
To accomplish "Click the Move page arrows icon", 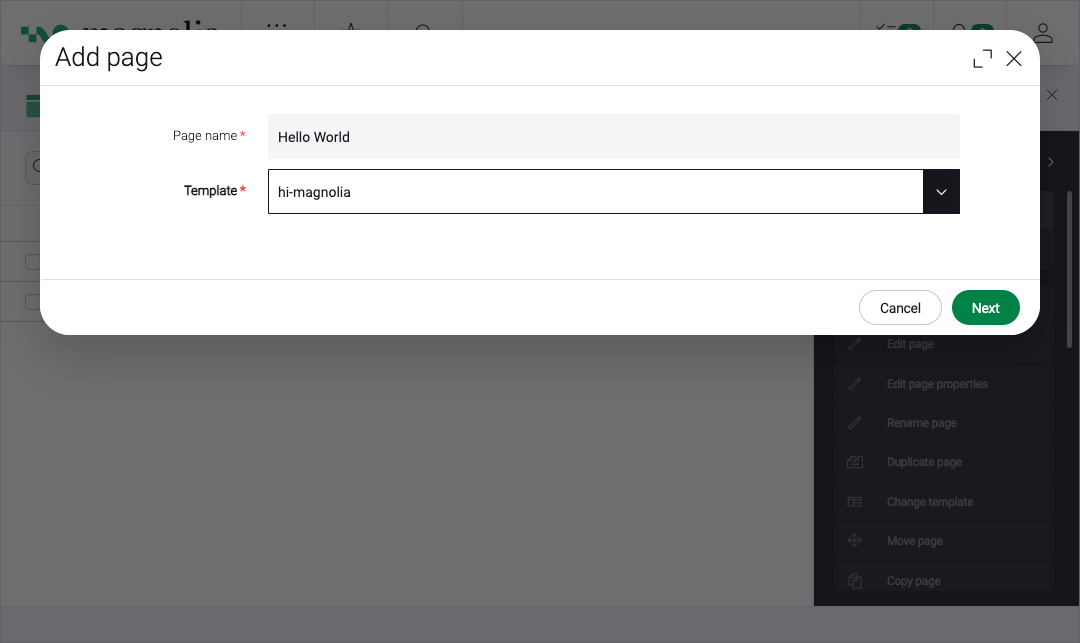I will click(854, 541).
